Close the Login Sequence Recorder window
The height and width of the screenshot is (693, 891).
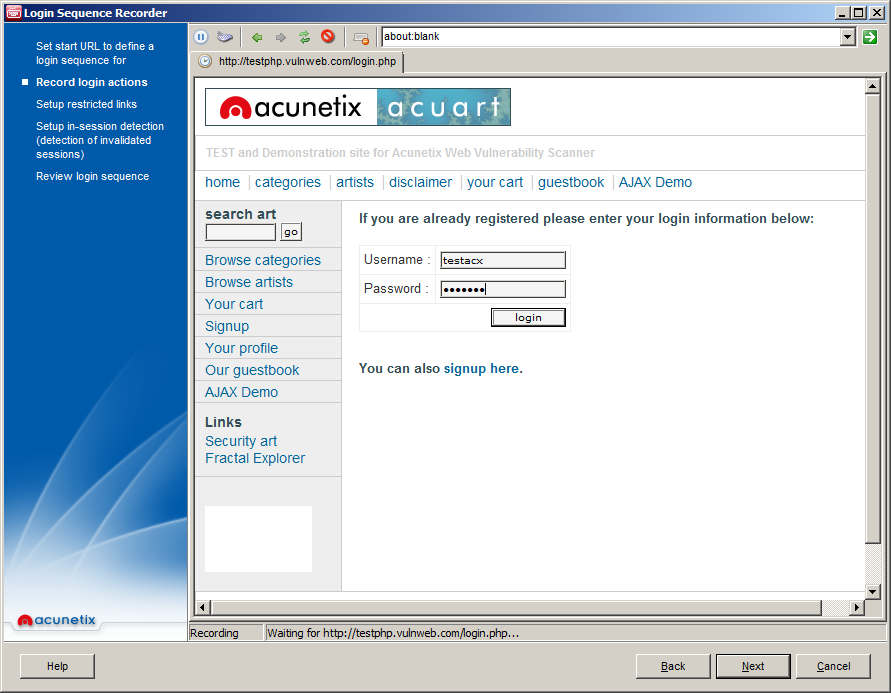coord(877,12)
